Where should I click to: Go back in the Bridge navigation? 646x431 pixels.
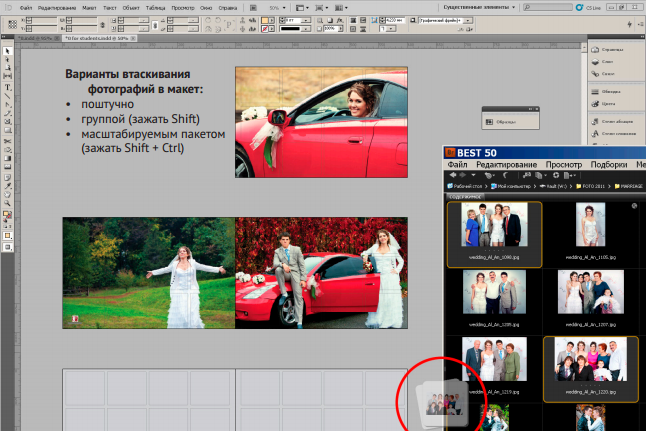tap(453, 175)
